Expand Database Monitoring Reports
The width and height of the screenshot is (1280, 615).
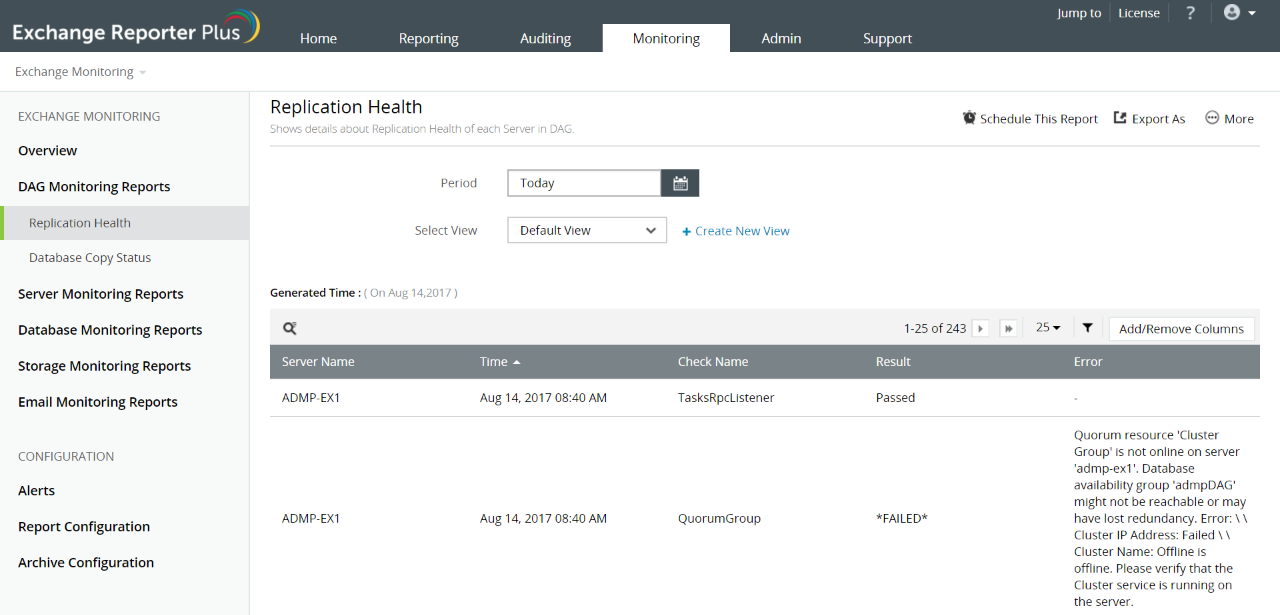coord(110,330)
